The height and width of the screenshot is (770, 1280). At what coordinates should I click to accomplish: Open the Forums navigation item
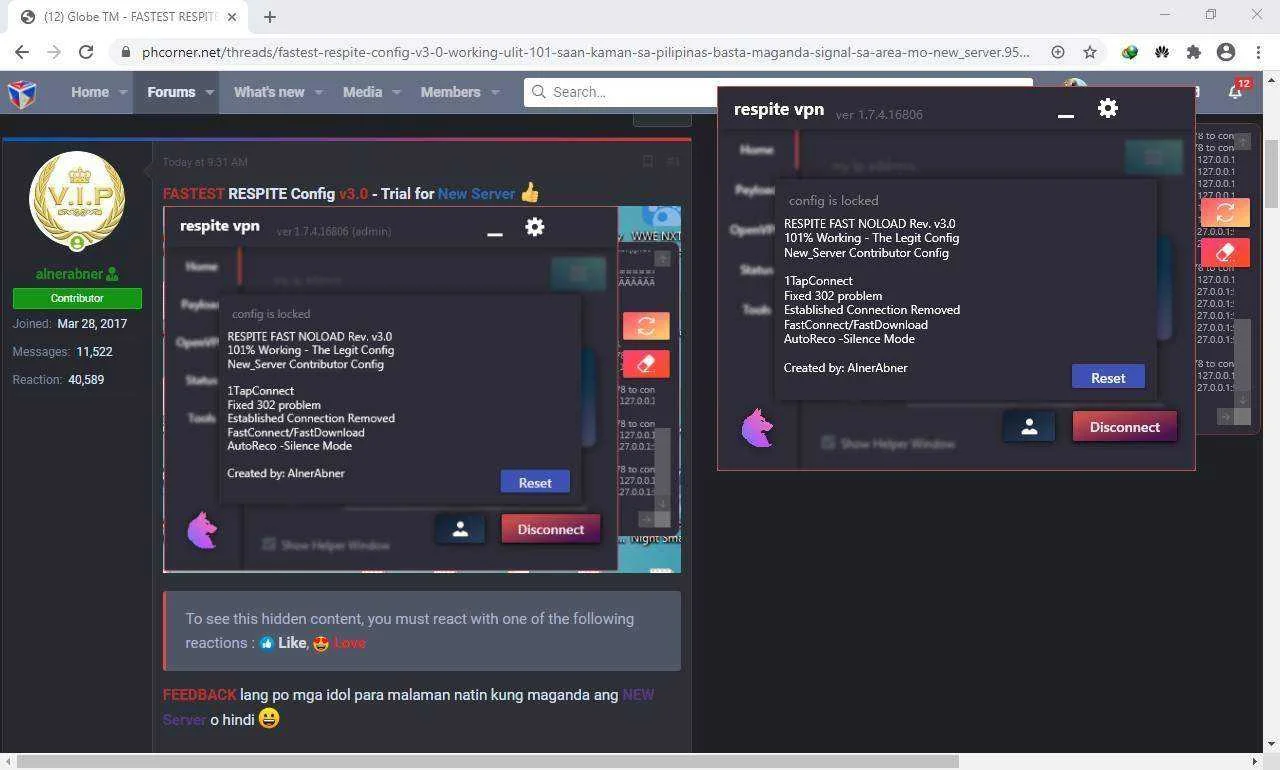(171, 92)
